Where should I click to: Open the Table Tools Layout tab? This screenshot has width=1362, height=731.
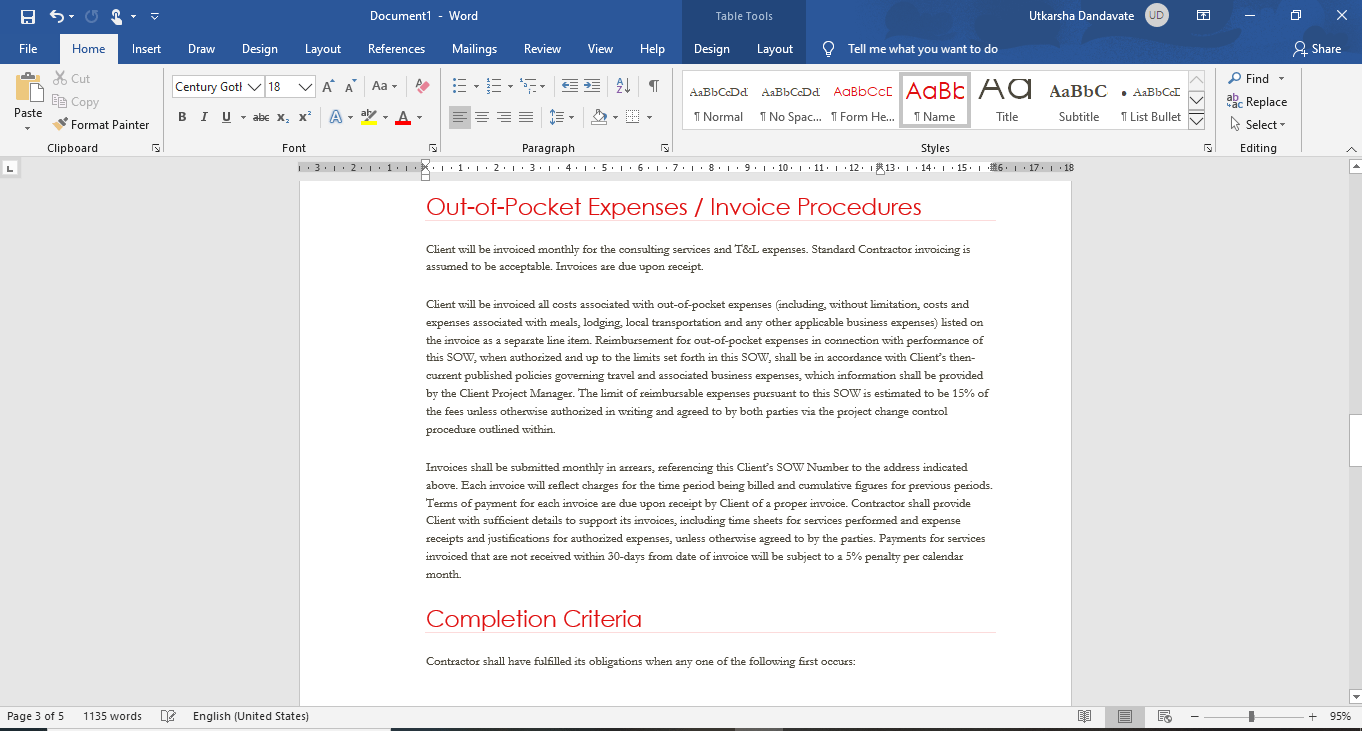(x=774, y=49)
